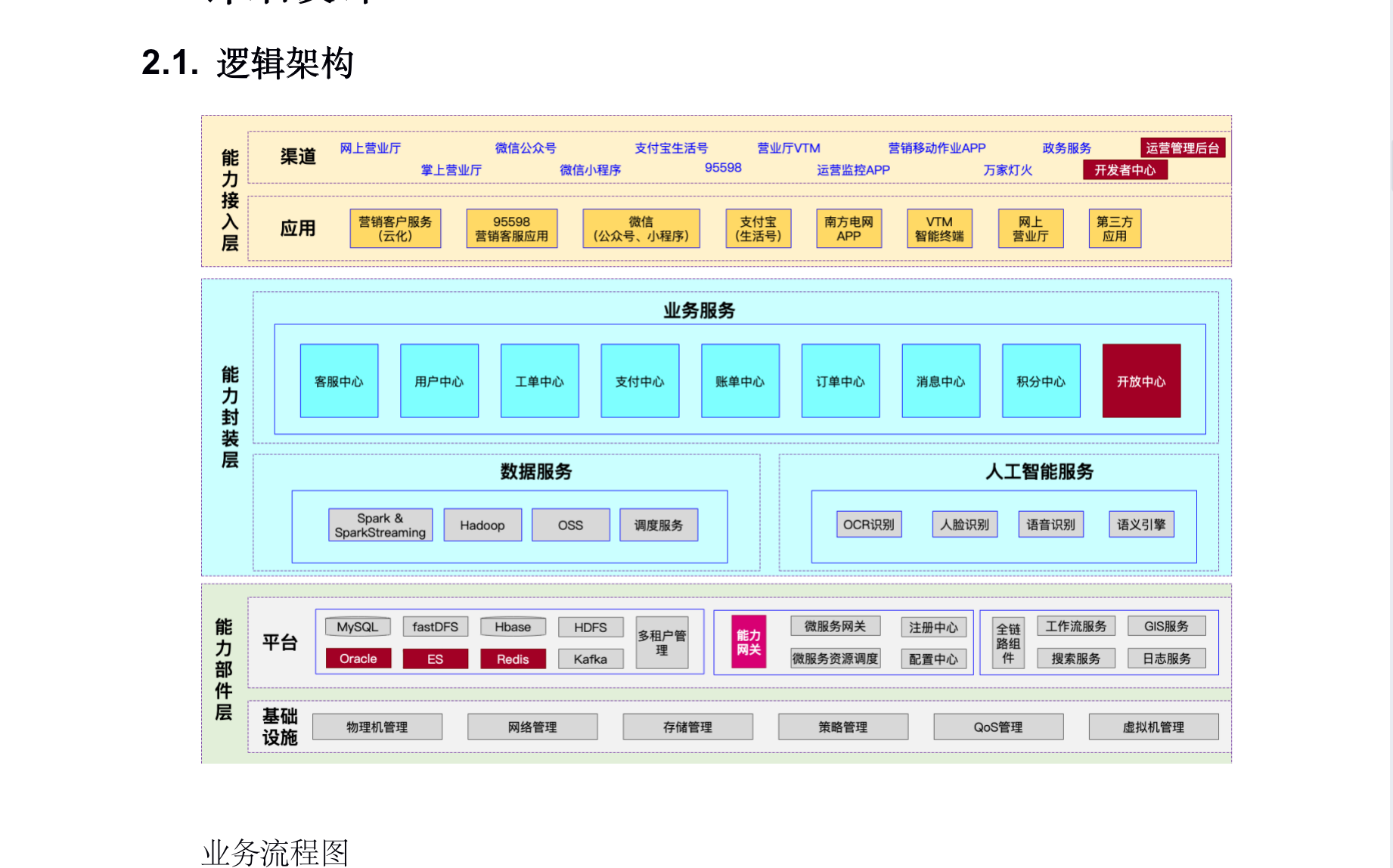Click the 营销客户服务(云化) application box
This screenshot has width=1393, height=868.
[x=396, y=228]
